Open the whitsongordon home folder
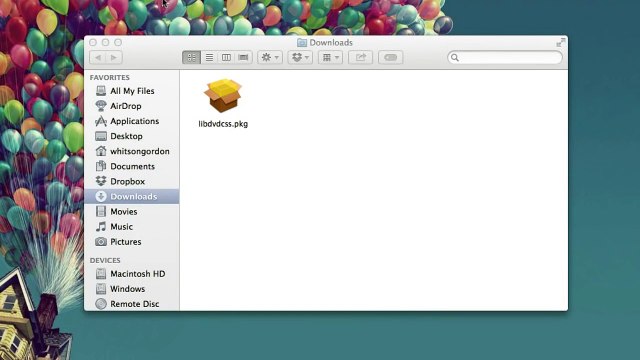 click(x=131, y=151)
